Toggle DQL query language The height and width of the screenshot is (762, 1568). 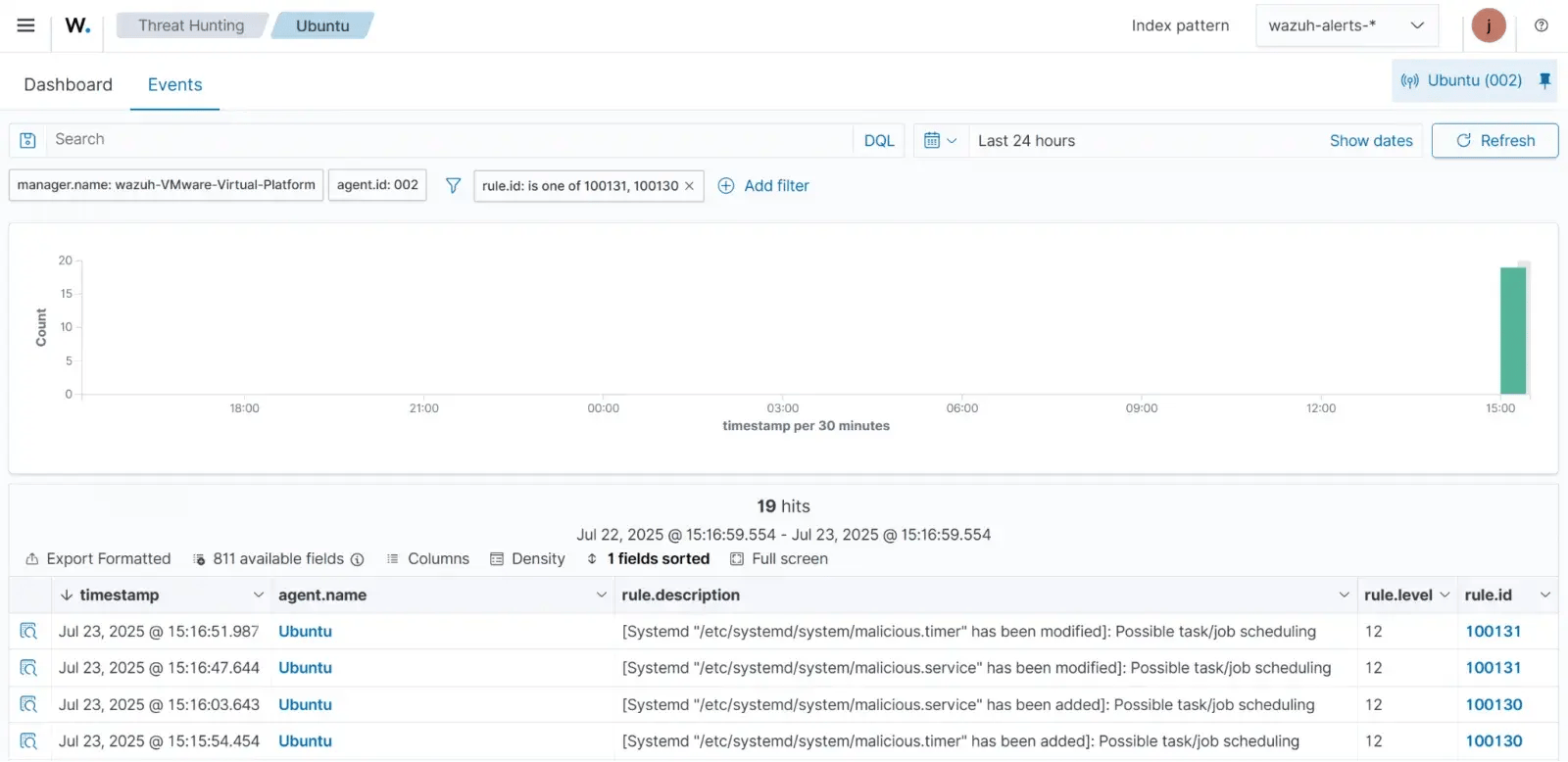point(879,140)
